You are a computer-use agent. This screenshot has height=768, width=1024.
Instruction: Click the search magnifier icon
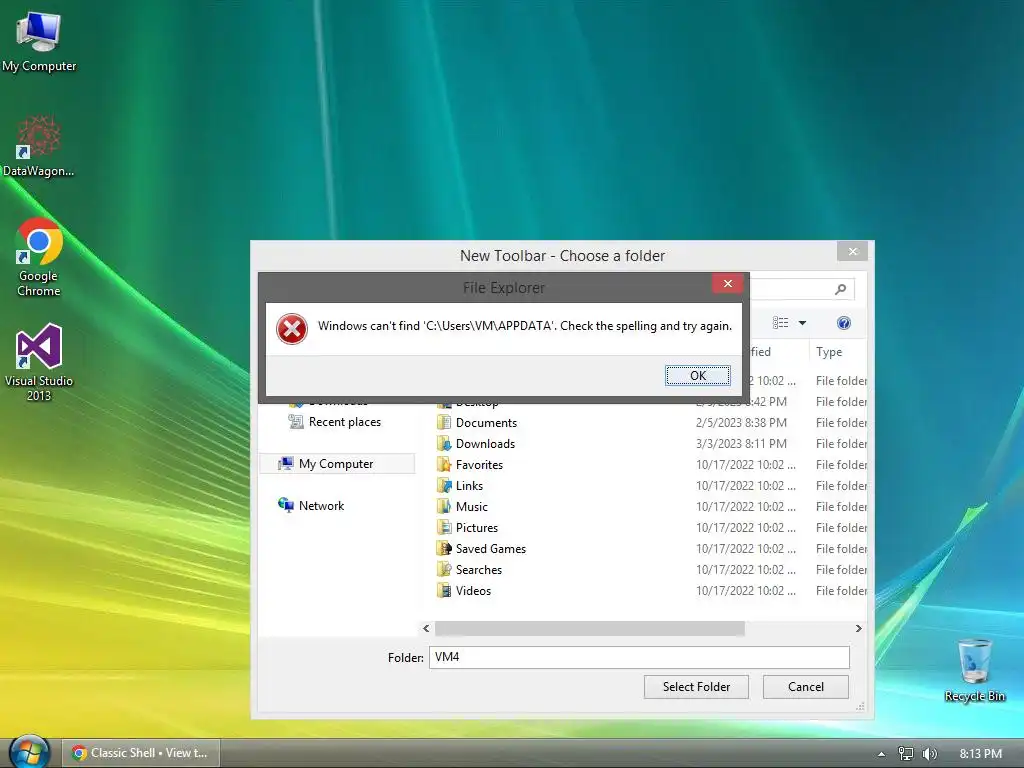(840, 289)
